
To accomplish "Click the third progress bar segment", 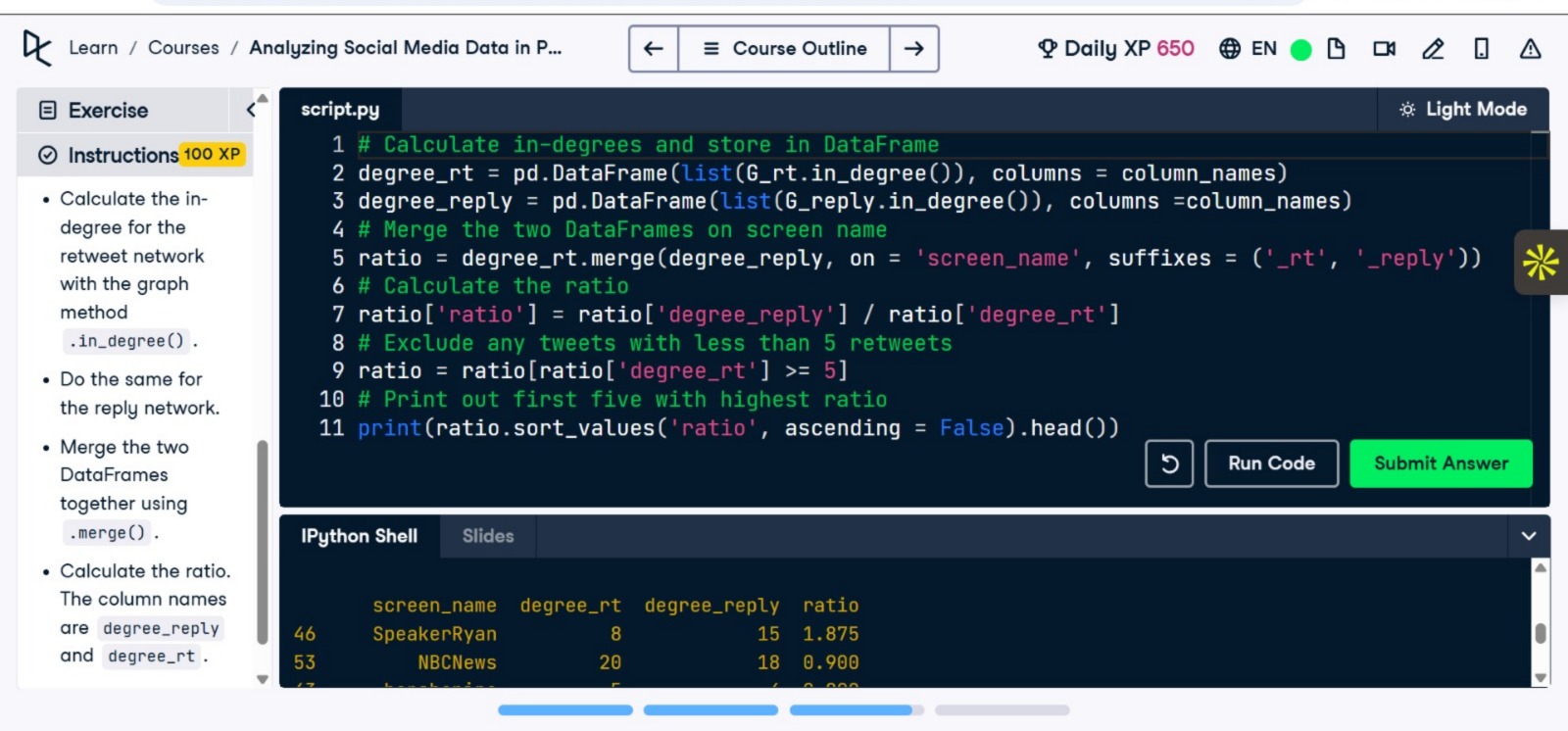I will (x=857, y=709).
